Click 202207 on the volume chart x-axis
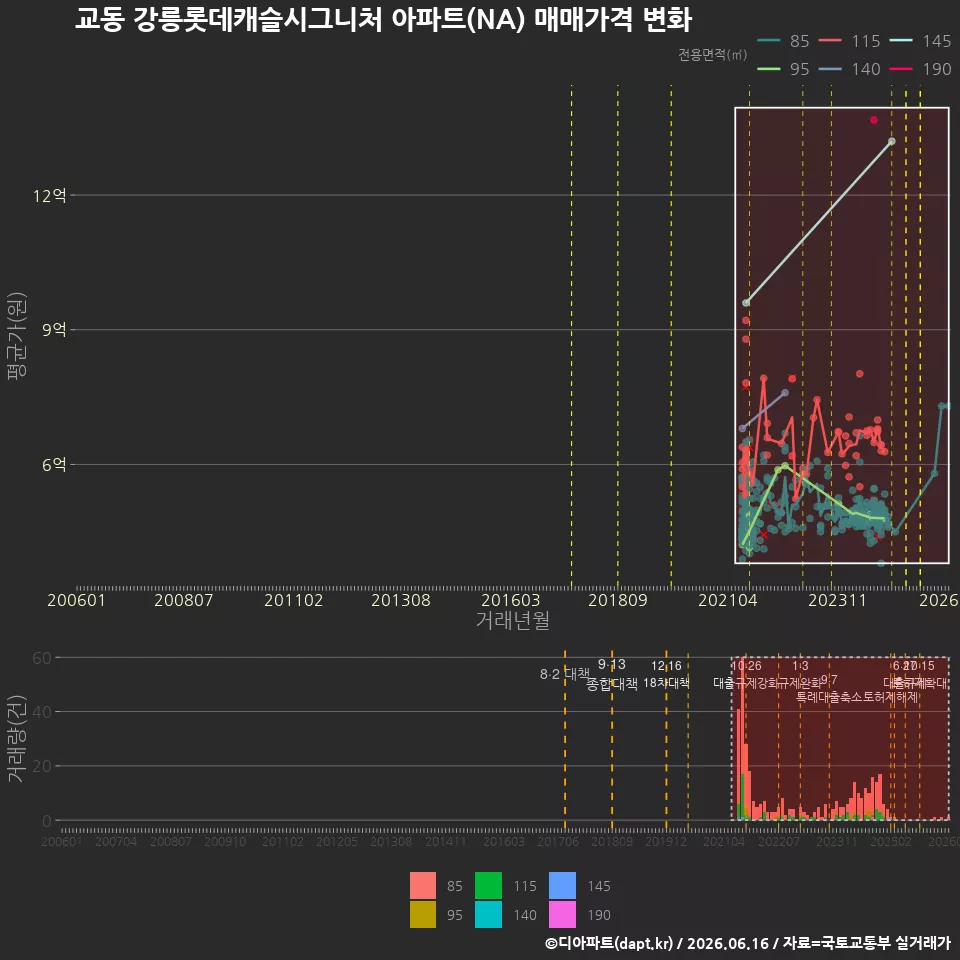 coord(779,842)
